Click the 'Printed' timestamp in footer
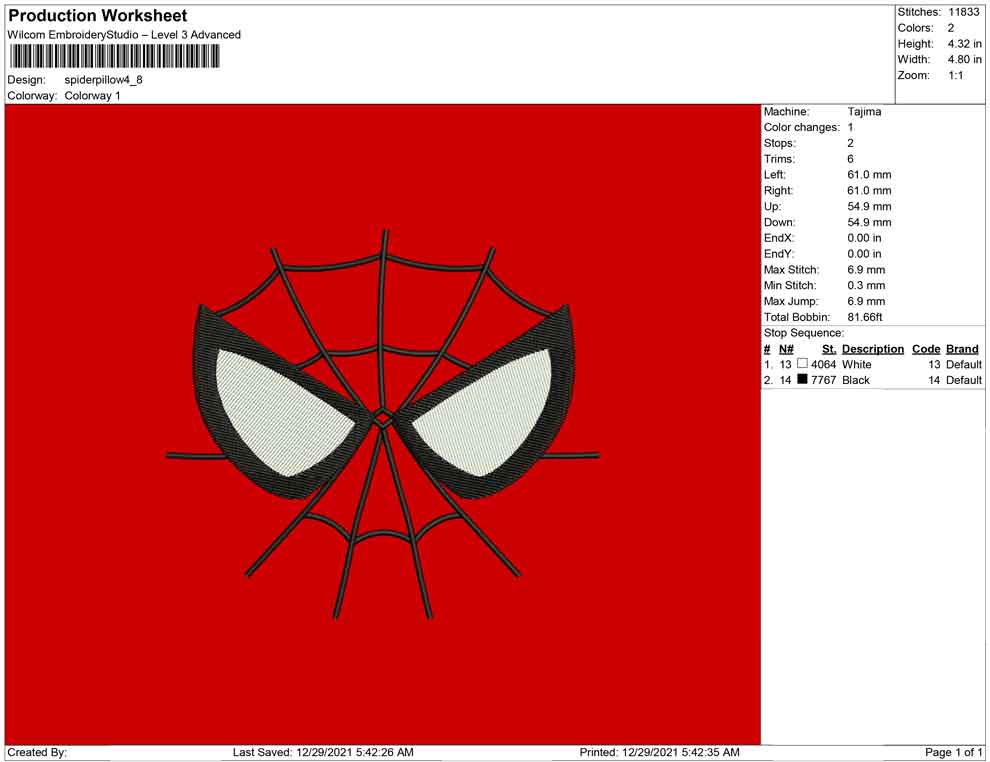This screenshot has height=762, width=990. [x=659, y=752]
